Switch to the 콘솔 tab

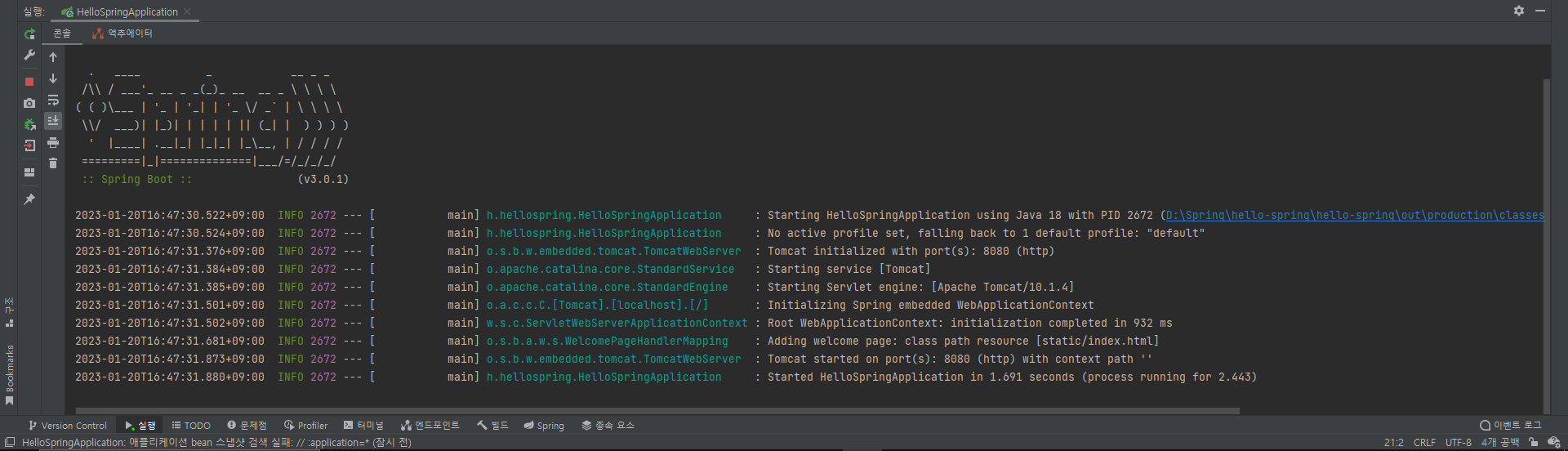[x=62, y=33]
